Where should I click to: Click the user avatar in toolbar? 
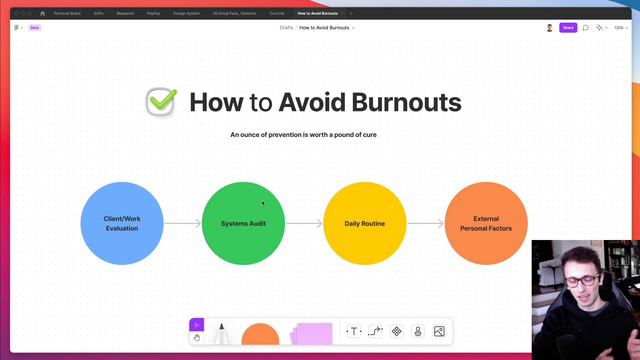click(549, 28)
